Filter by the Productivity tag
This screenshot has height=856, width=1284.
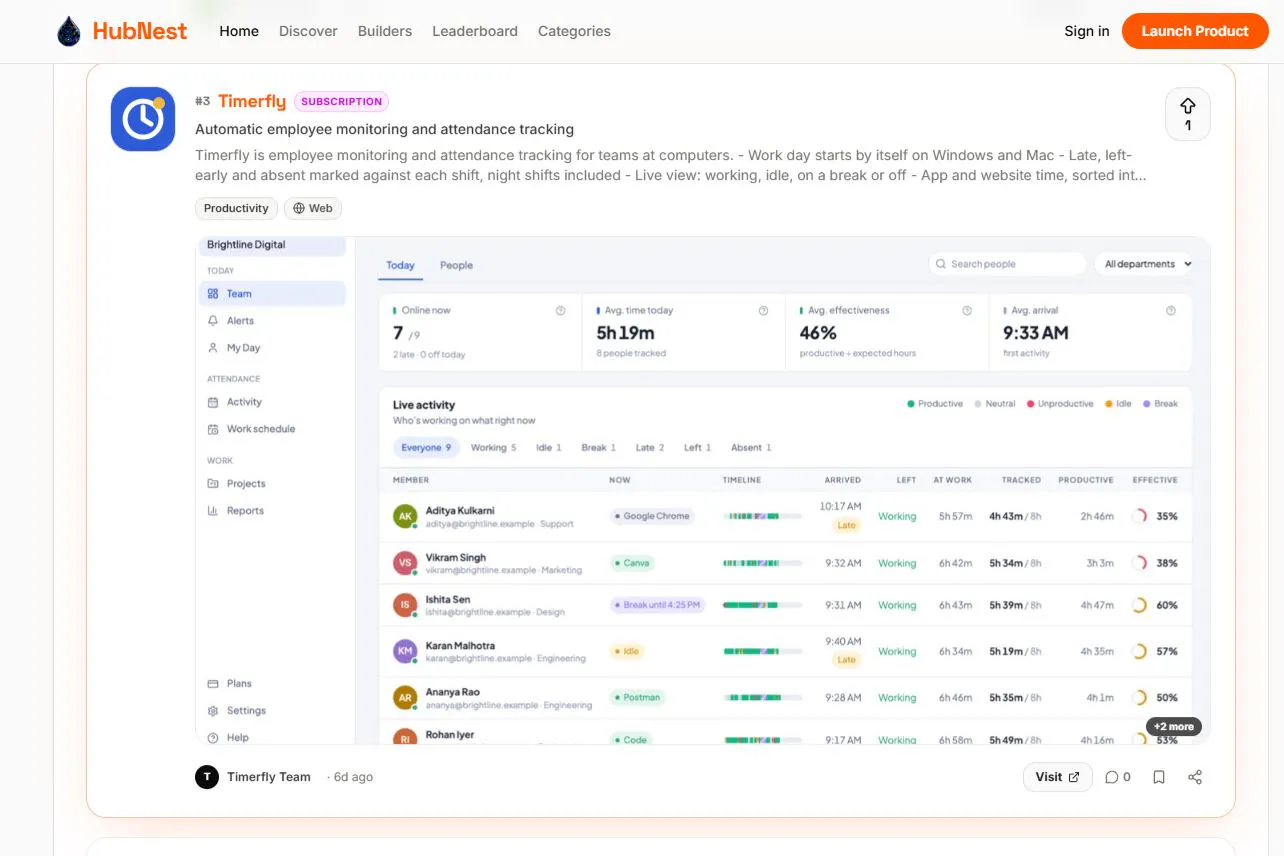point(236,208)
